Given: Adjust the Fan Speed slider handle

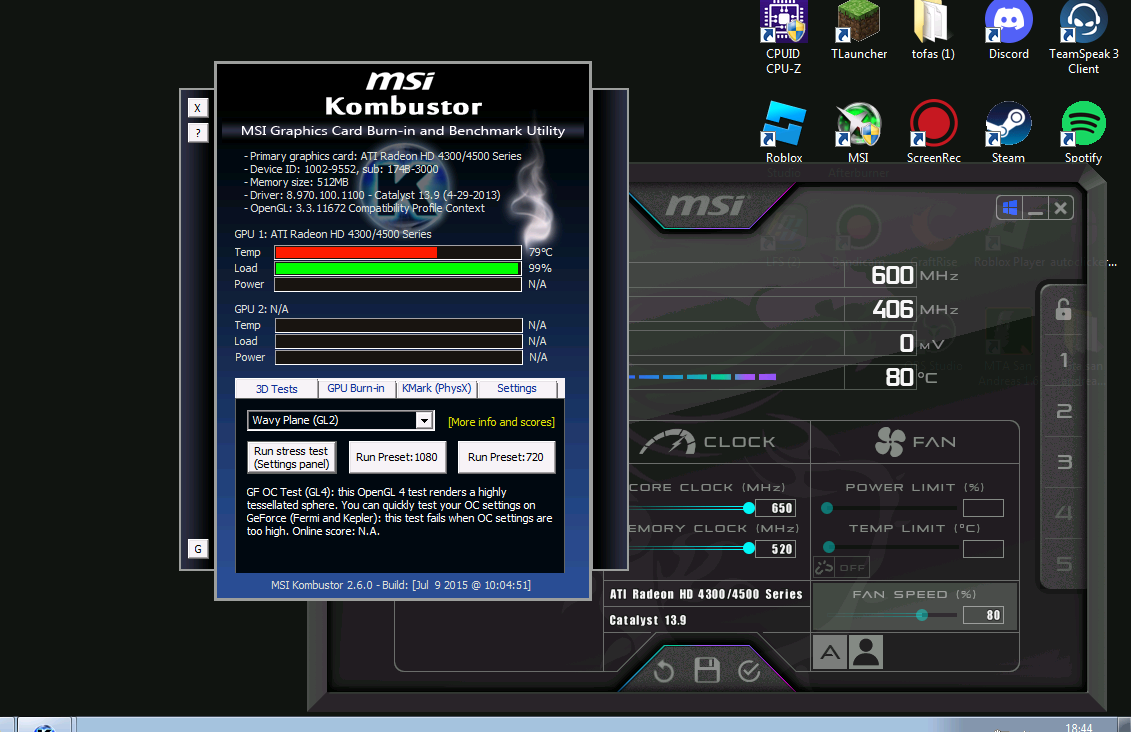Looking at the screenshot, I should coord(922,615).
